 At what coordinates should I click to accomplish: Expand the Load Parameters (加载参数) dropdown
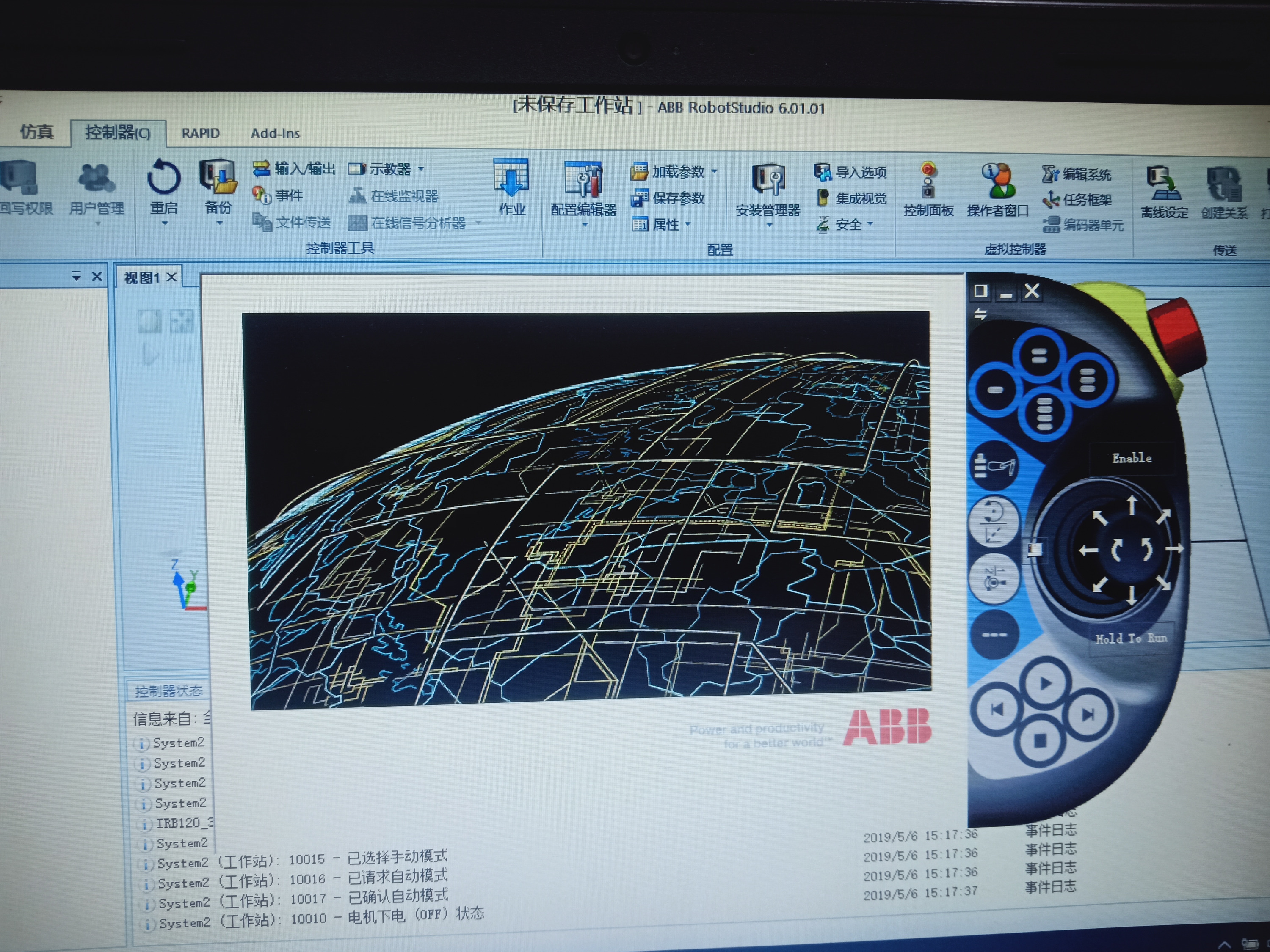click(x=714, y=171)
